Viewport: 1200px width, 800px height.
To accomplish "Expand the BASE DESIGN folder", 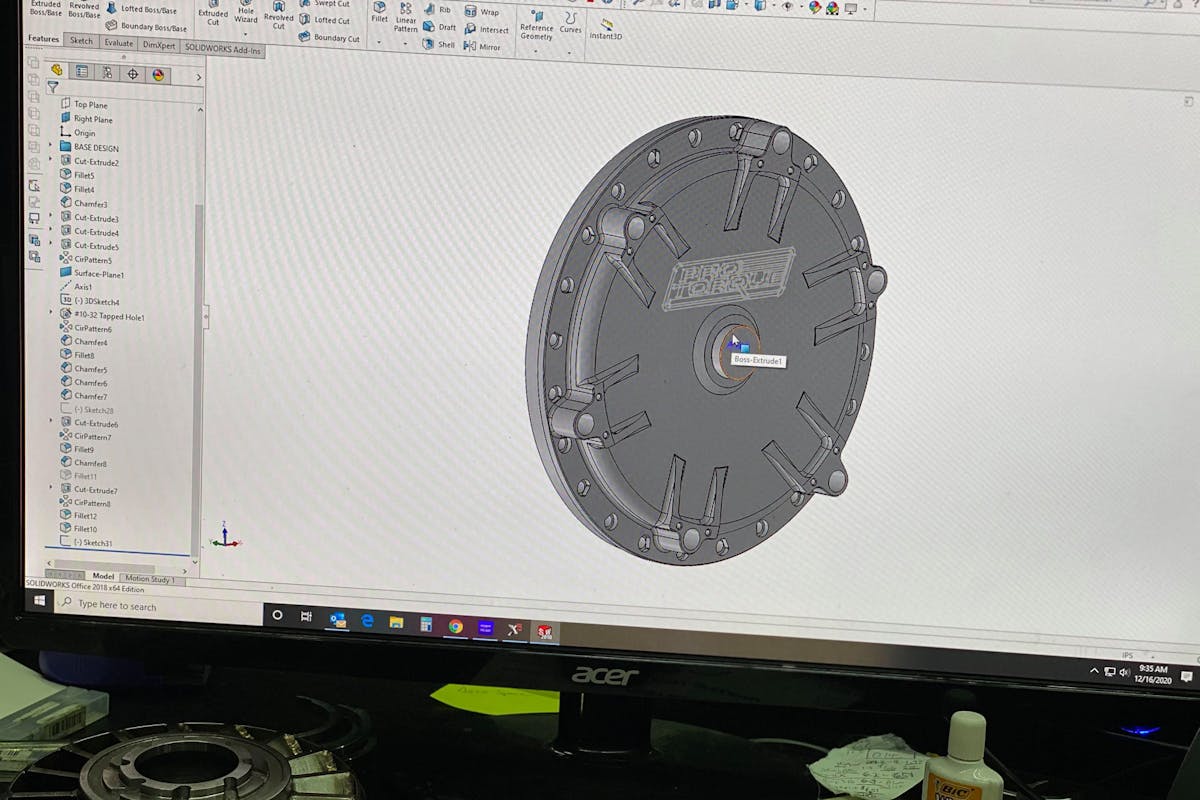I will (x=50, y=146).
